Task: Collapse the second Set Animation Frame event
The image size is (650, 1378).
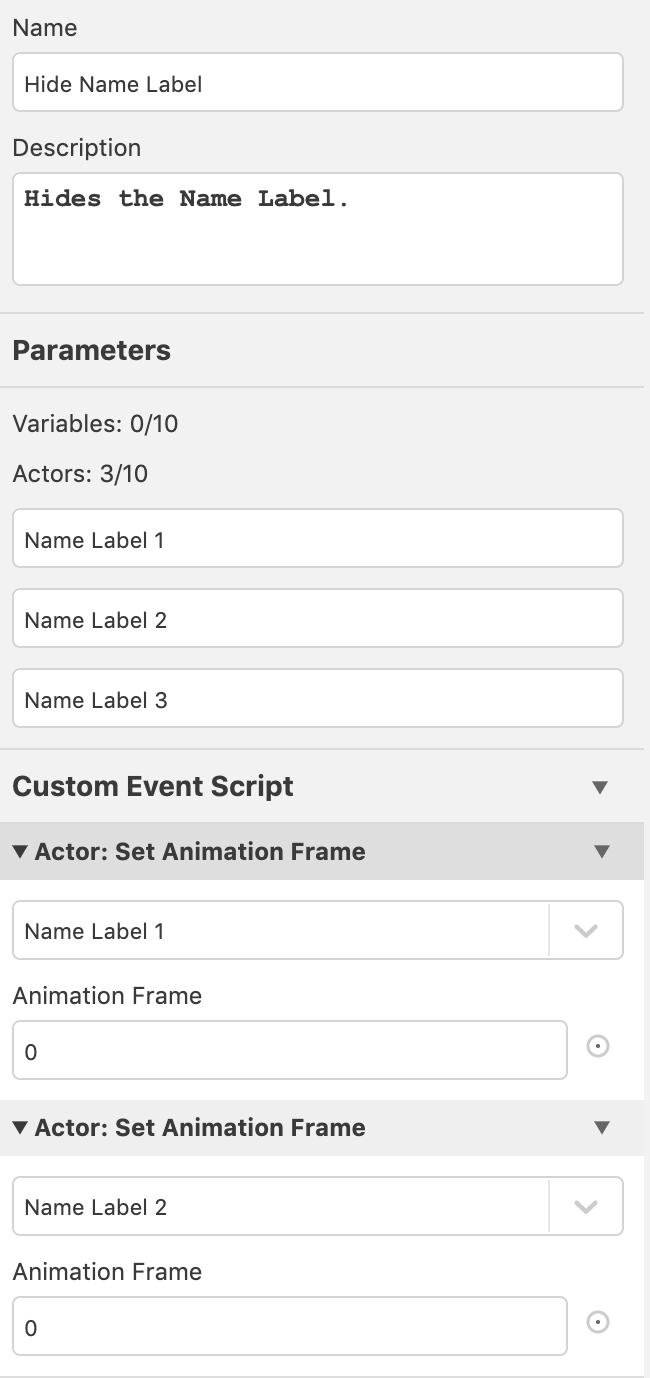Action: [20, 1128]
